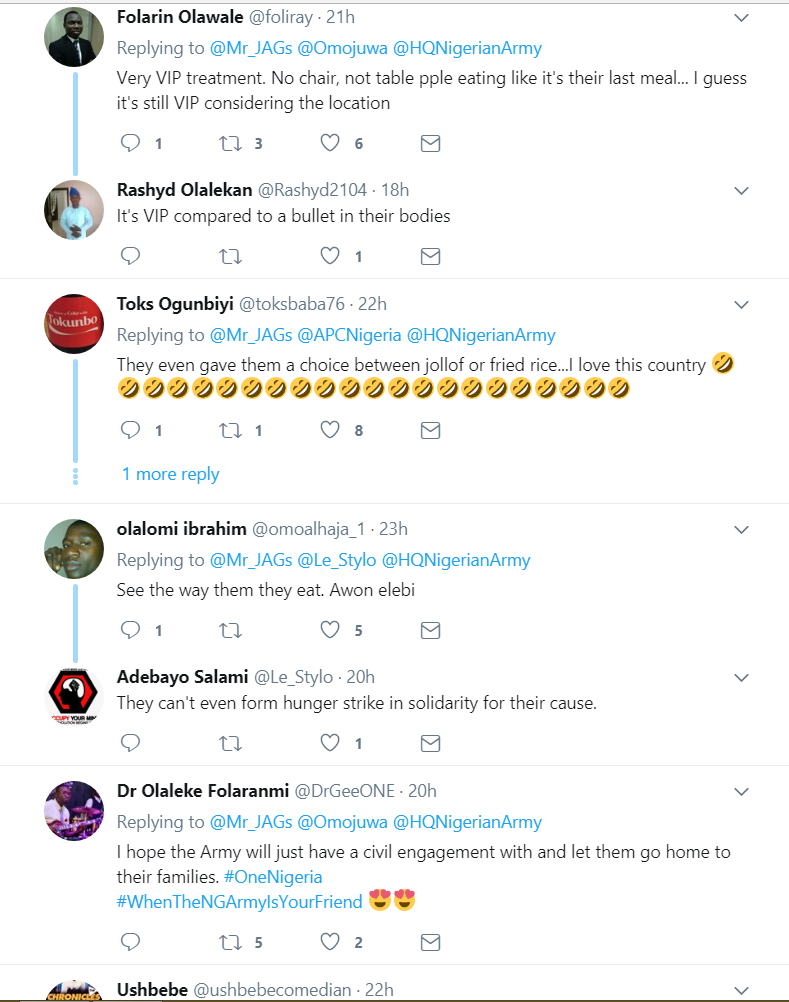Like Dr Olaleke Folaranmi's tweet
The image size is (789, 1002).
point(330,942)
